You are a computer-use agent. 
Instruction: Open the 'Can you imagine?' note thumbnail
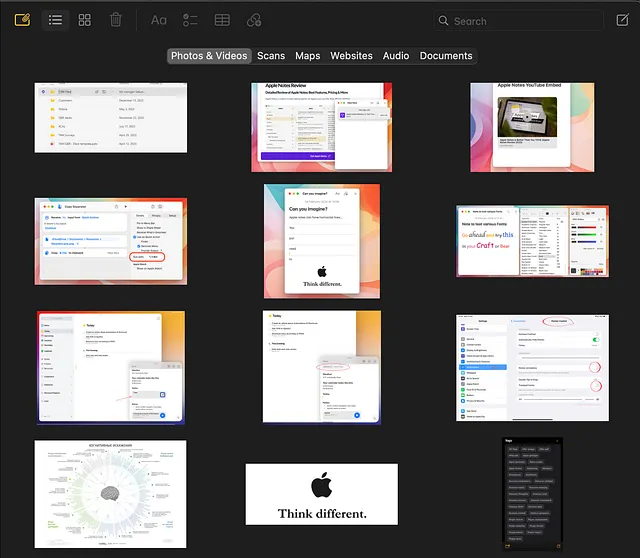point(322,241)
